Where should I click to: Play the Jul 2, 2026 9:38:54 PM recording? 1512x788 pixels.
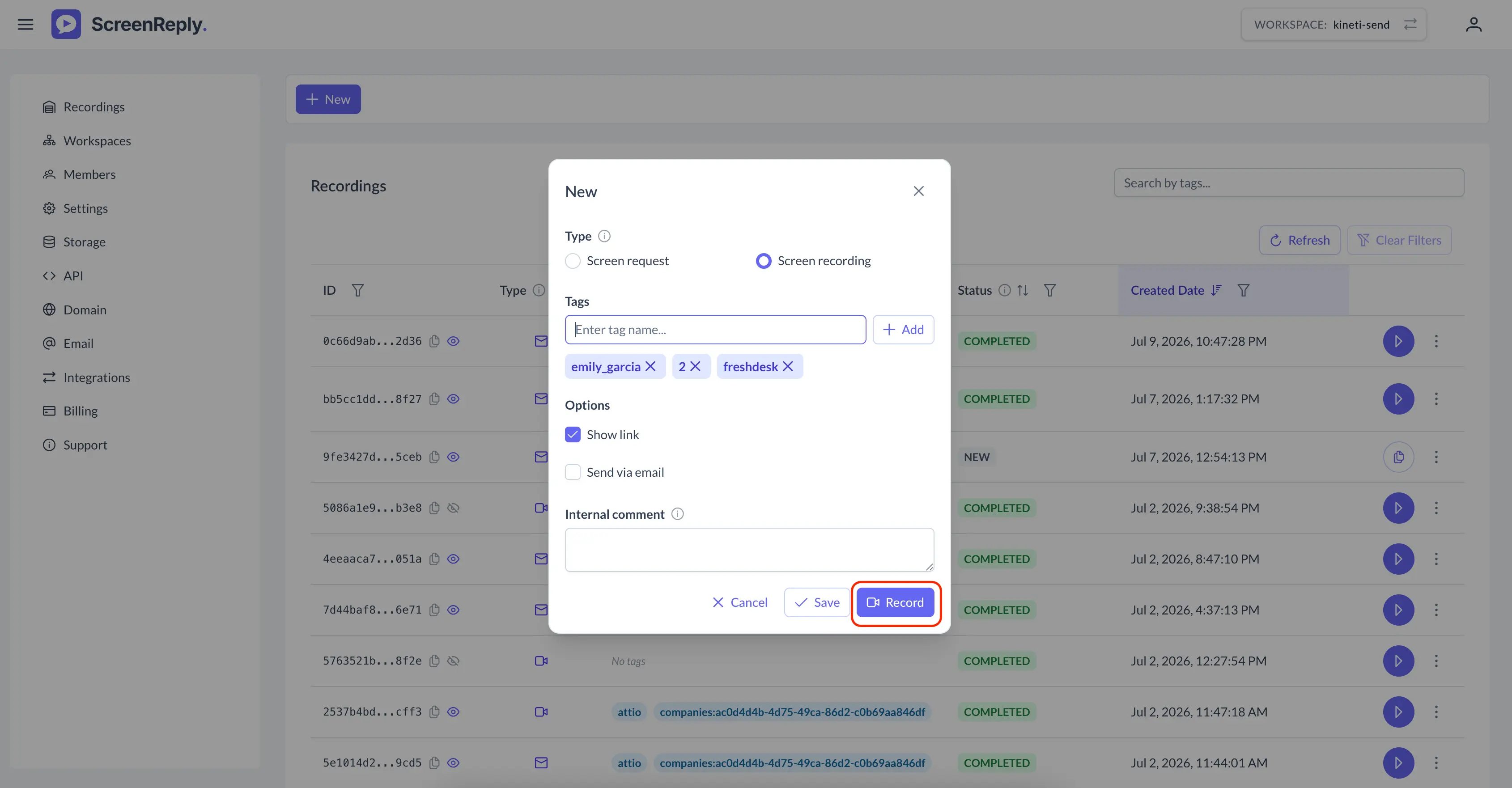pyautogui.click(x=1398, y=508)
